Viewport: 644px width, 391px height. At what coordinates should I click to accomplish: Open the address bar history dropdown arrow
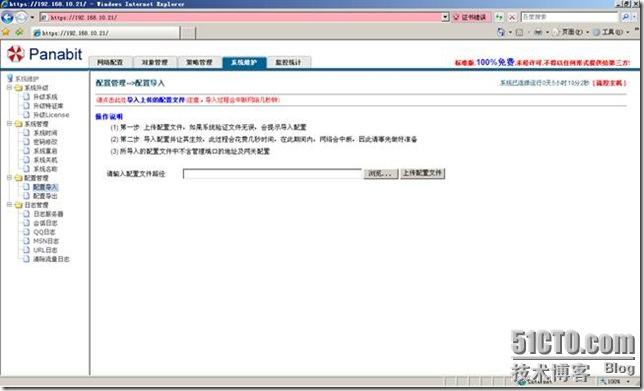[445, 17]
